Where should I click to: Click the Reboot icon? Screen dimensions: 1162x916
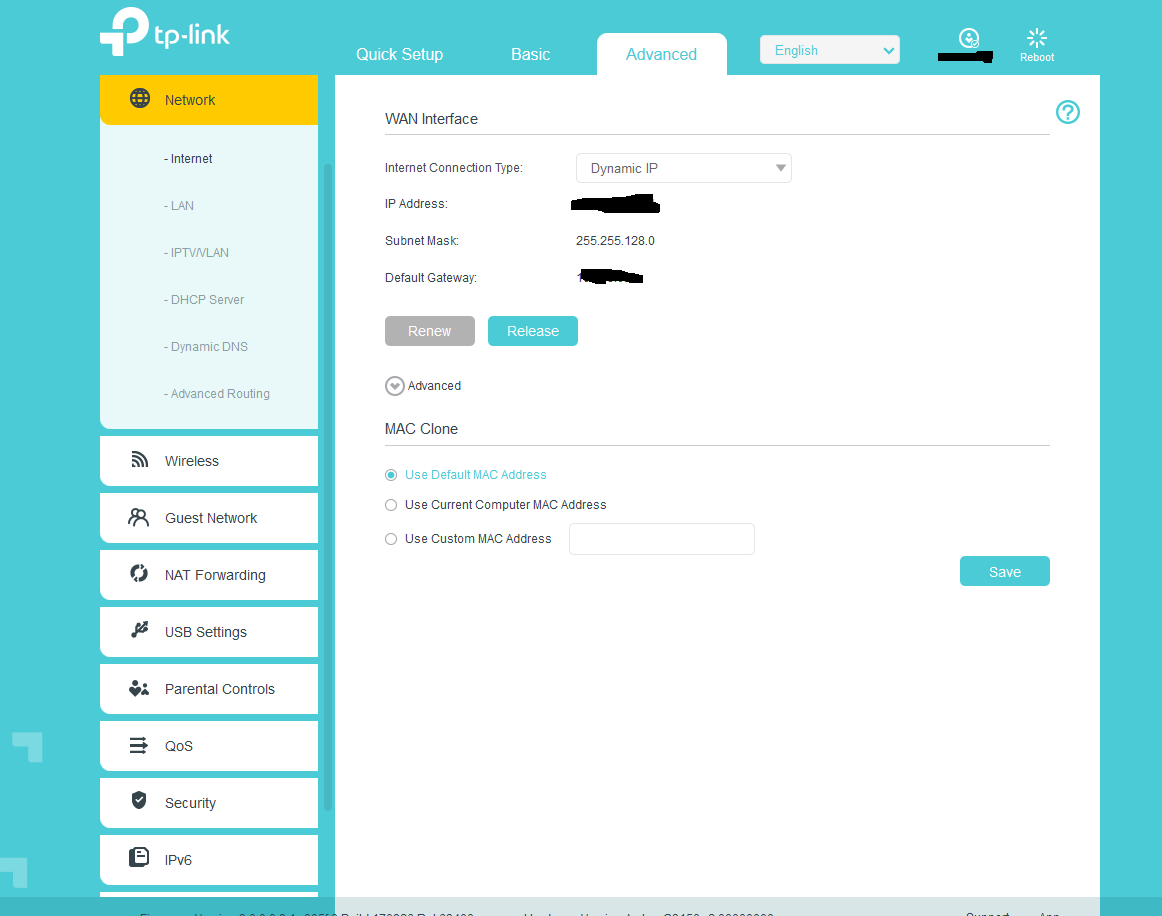[1037, 40]
